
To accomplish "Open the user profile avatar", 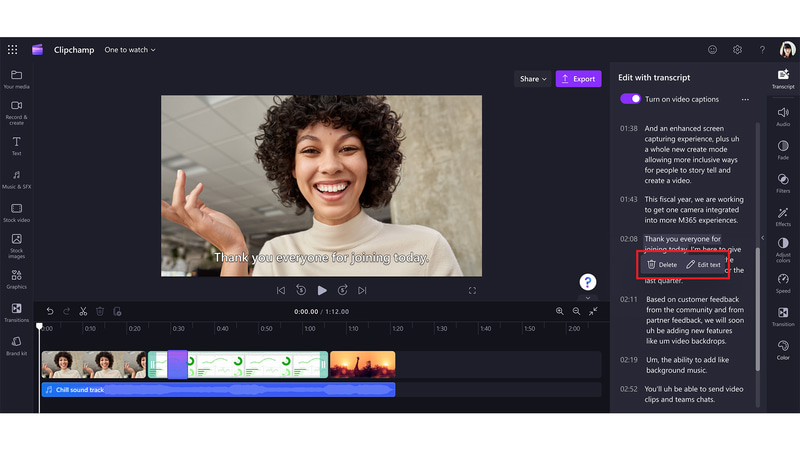I will [x=787, y=49].
